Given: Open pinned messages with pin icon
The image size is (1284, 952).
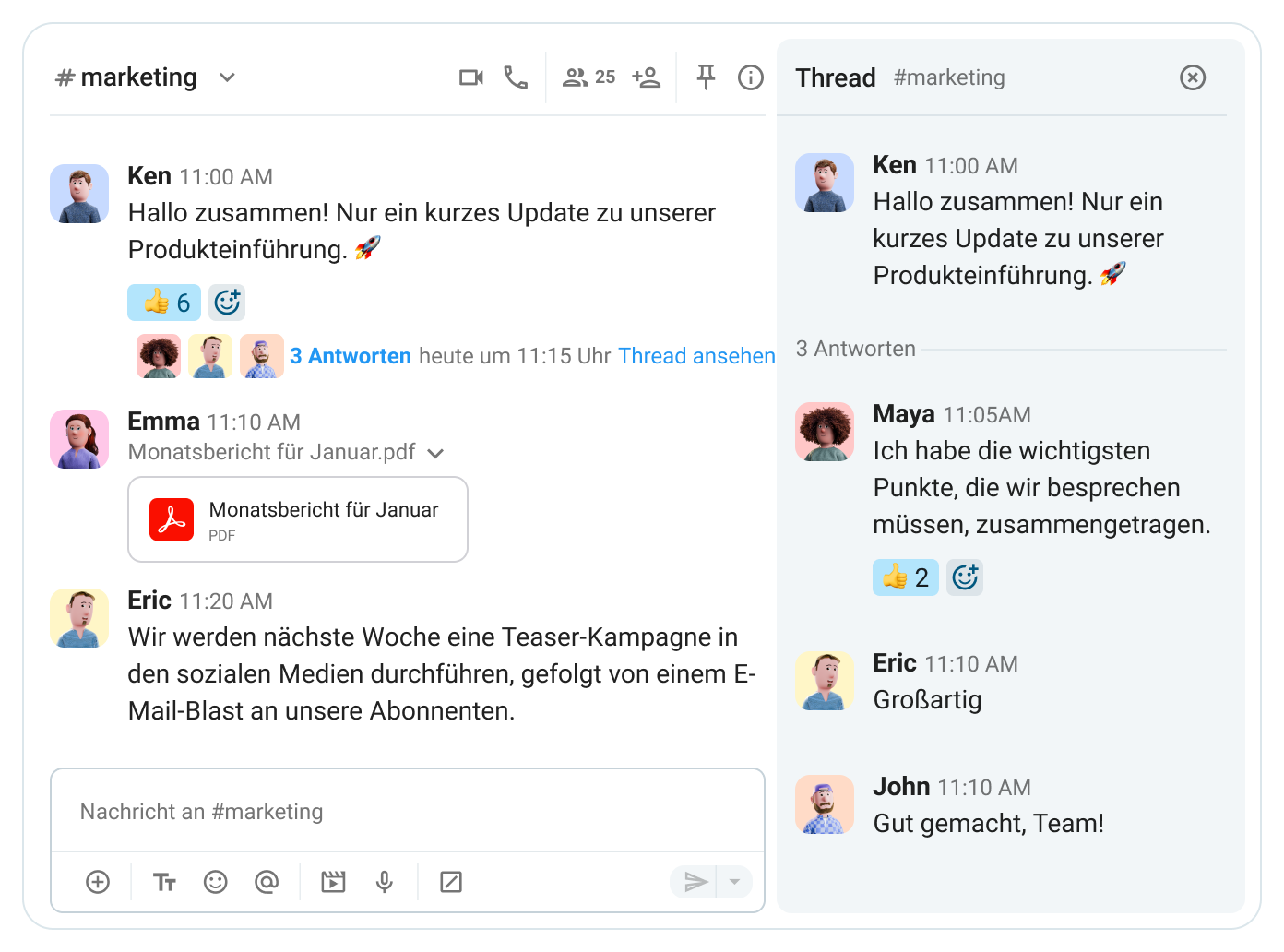Looking at the screenshot, I should coord(706,77).
